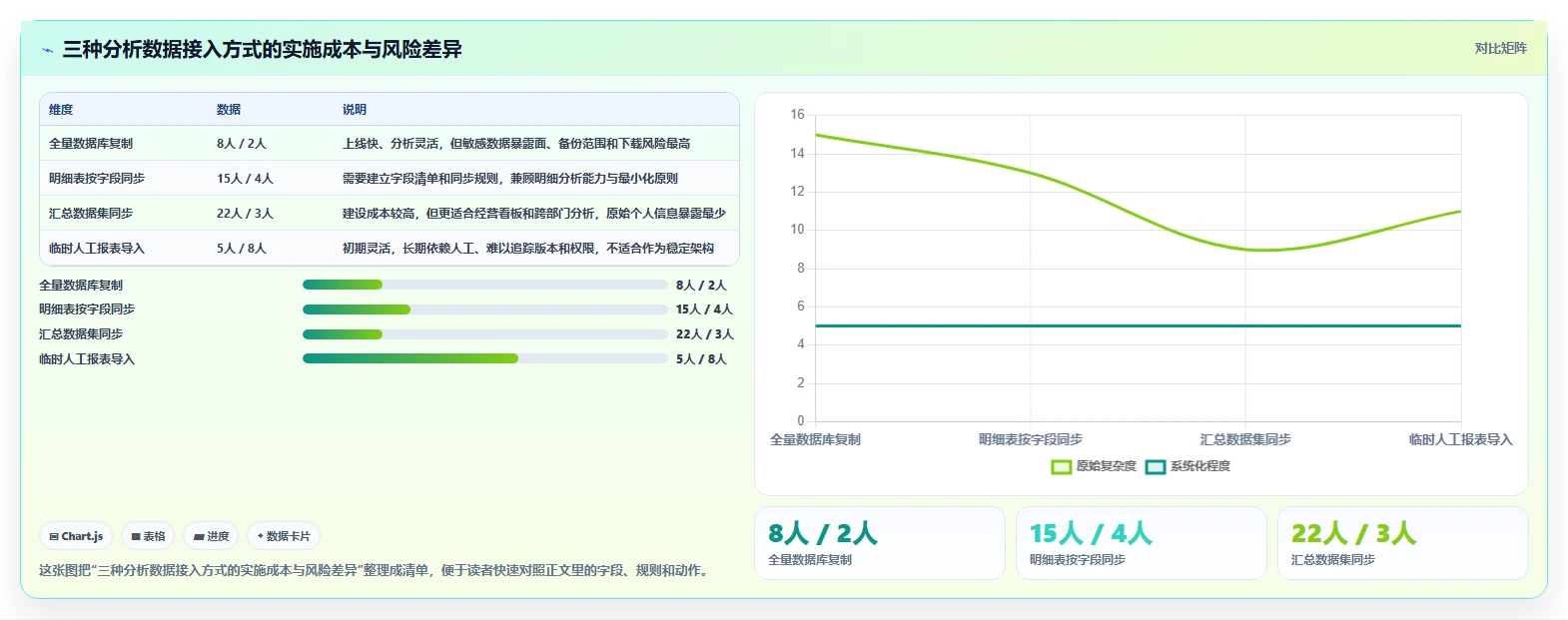
Task: Click the 维度 column header
Action: coord(61,110)
